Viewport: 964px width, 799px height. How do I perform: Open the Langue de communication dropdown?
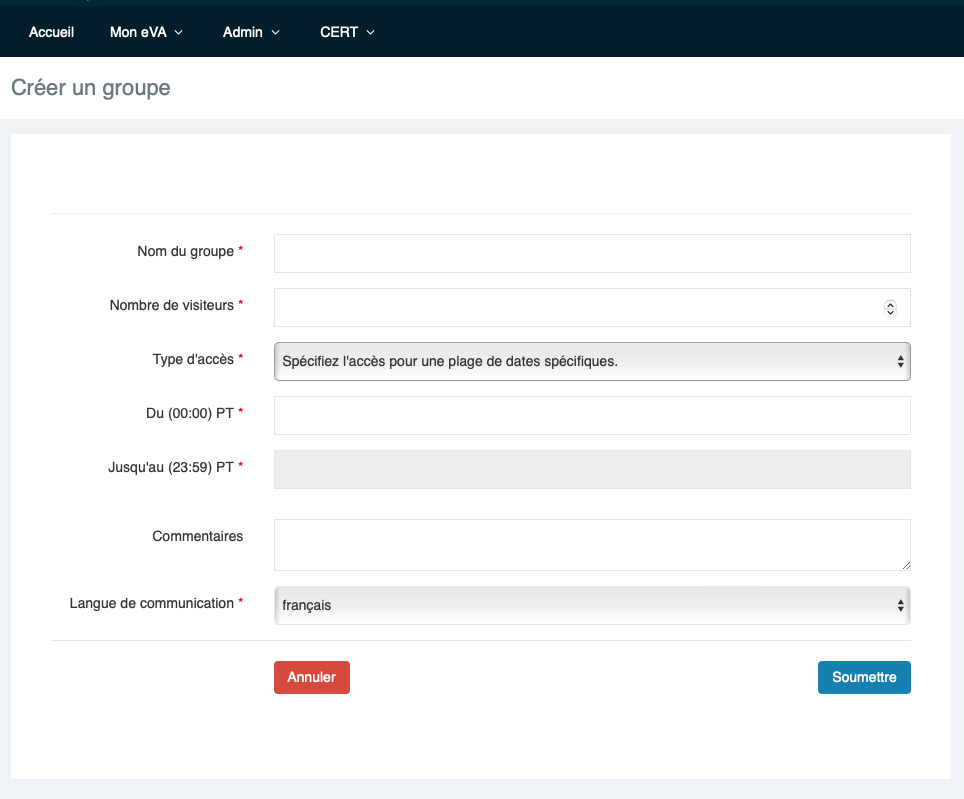point(592,605)
